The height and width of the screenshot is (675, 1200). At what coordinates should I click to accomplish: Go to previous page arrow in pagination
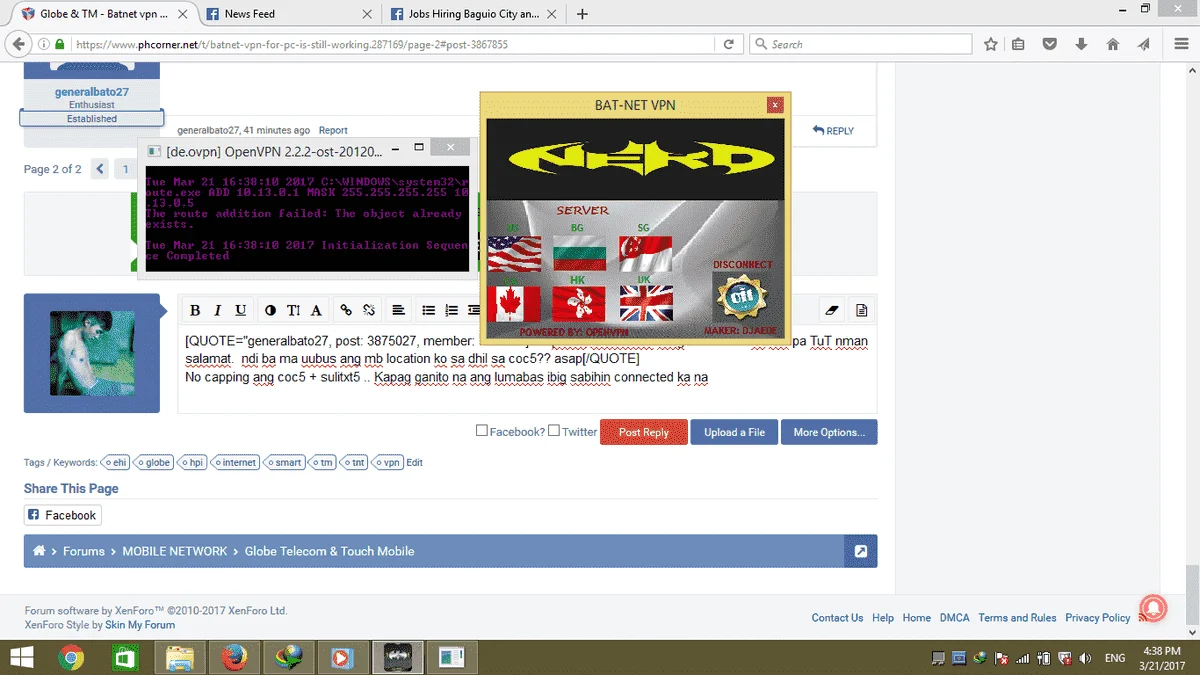click(x=100, y=169)
